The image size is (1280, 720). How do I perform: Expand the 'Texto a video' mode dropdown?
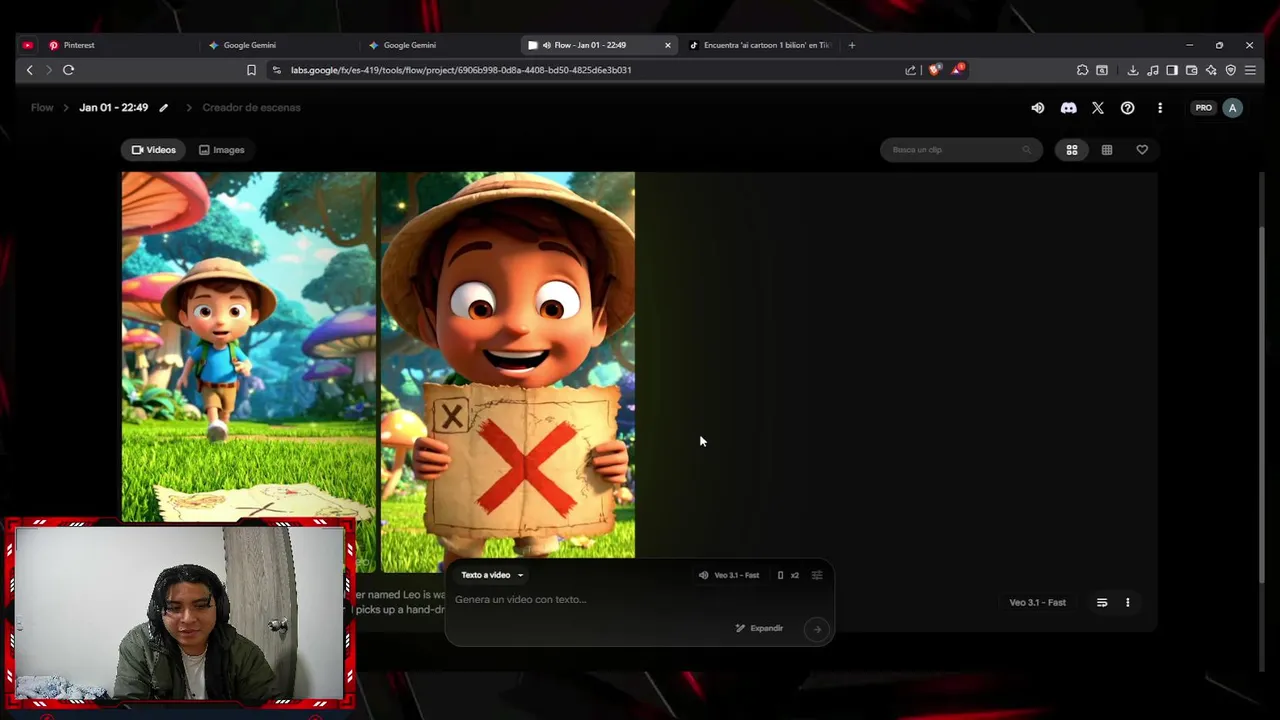click(x=492, y=575)
